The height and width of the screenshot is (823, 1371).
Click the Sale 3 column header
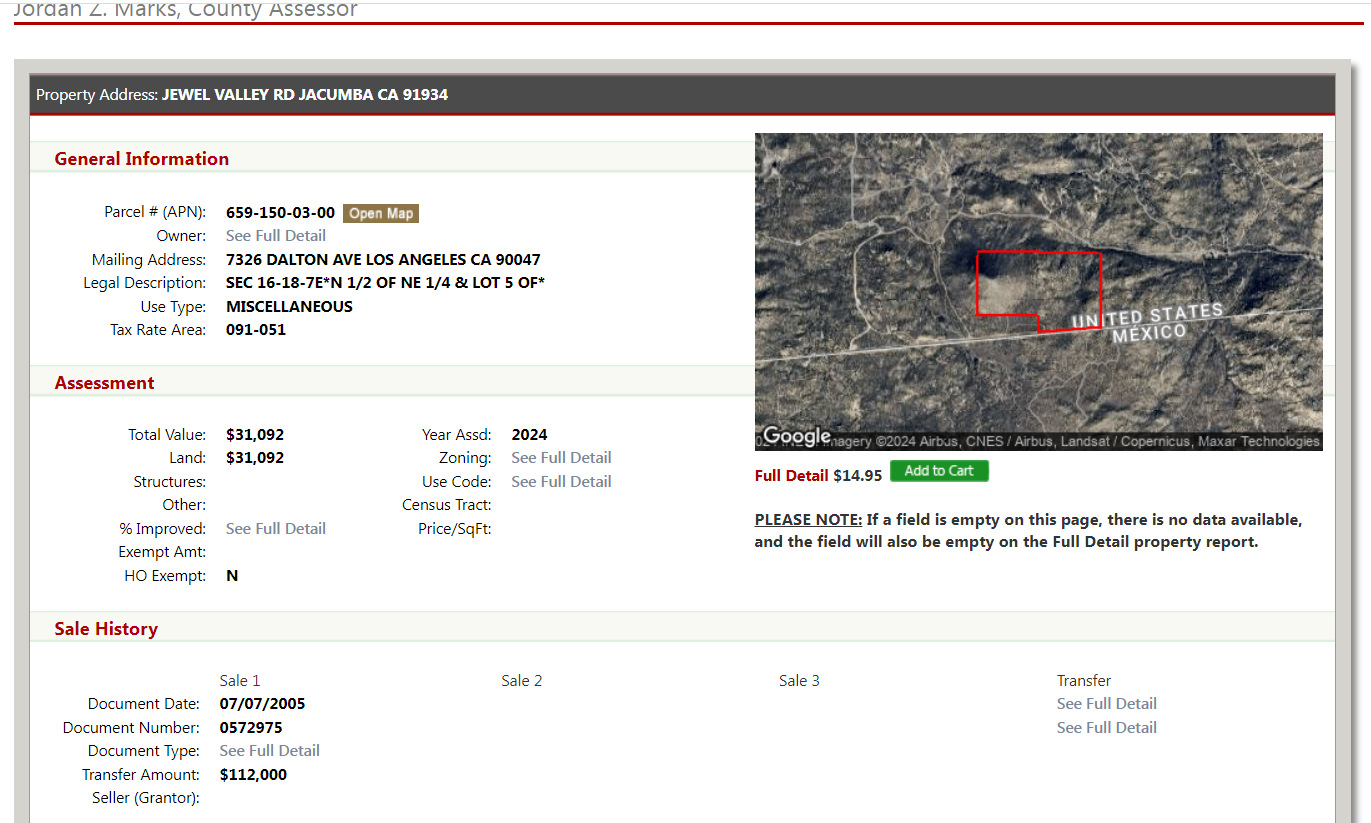800,681
